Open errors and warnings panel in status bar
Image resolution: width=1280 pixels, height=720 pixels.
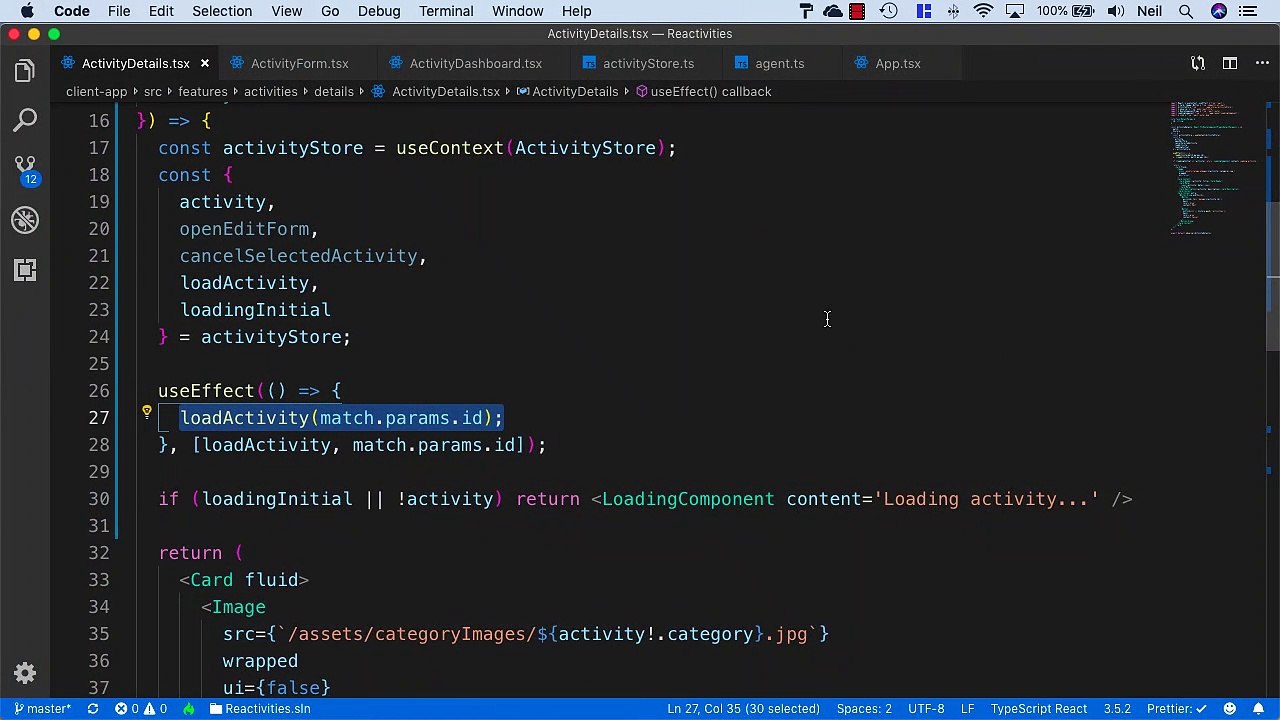(141, 708)
